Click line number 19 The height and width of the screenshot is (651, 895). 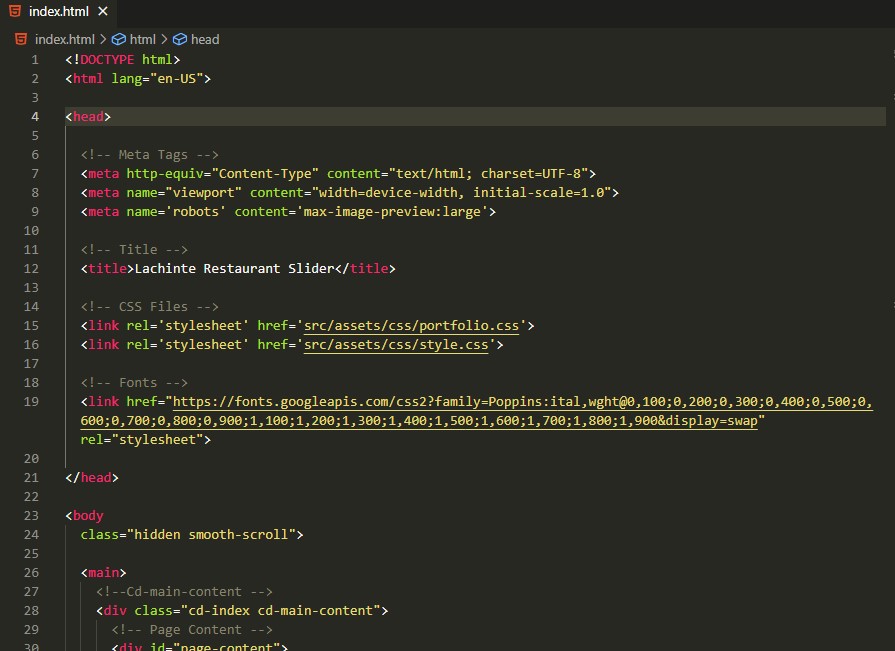coord(31,402)
